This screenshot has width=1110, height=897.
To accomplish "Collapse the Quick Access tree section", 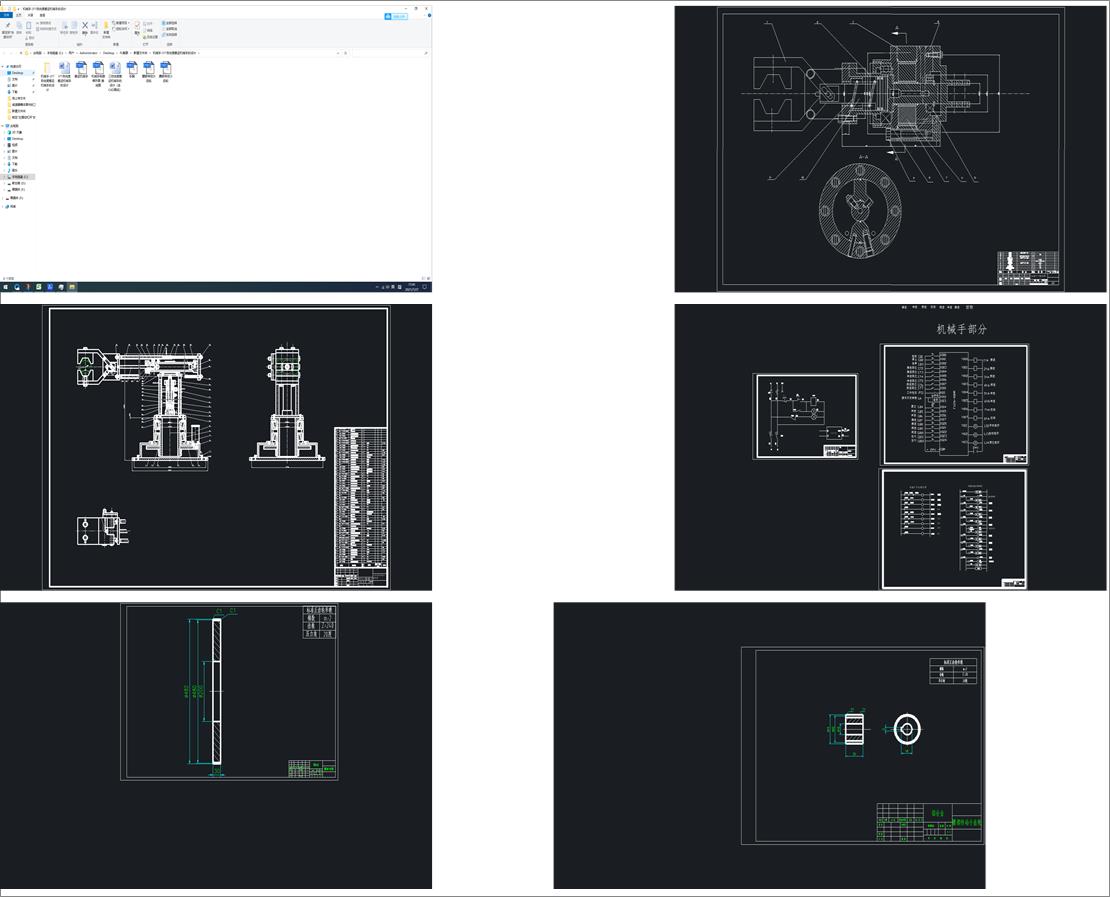I will pyautogui.click(x=3, y=67).
